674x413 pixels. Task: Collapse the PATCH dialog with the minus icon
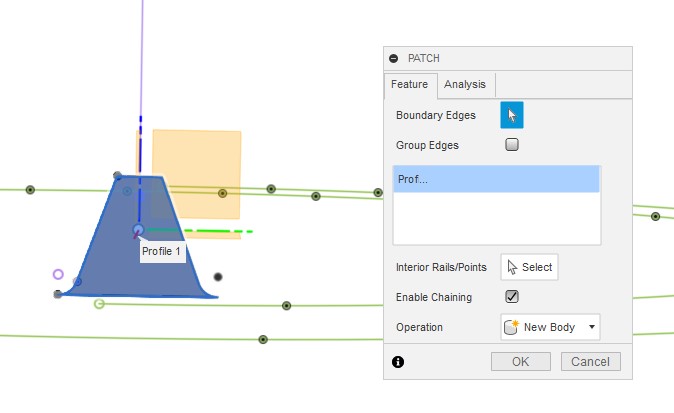click(x=394, y=59)
